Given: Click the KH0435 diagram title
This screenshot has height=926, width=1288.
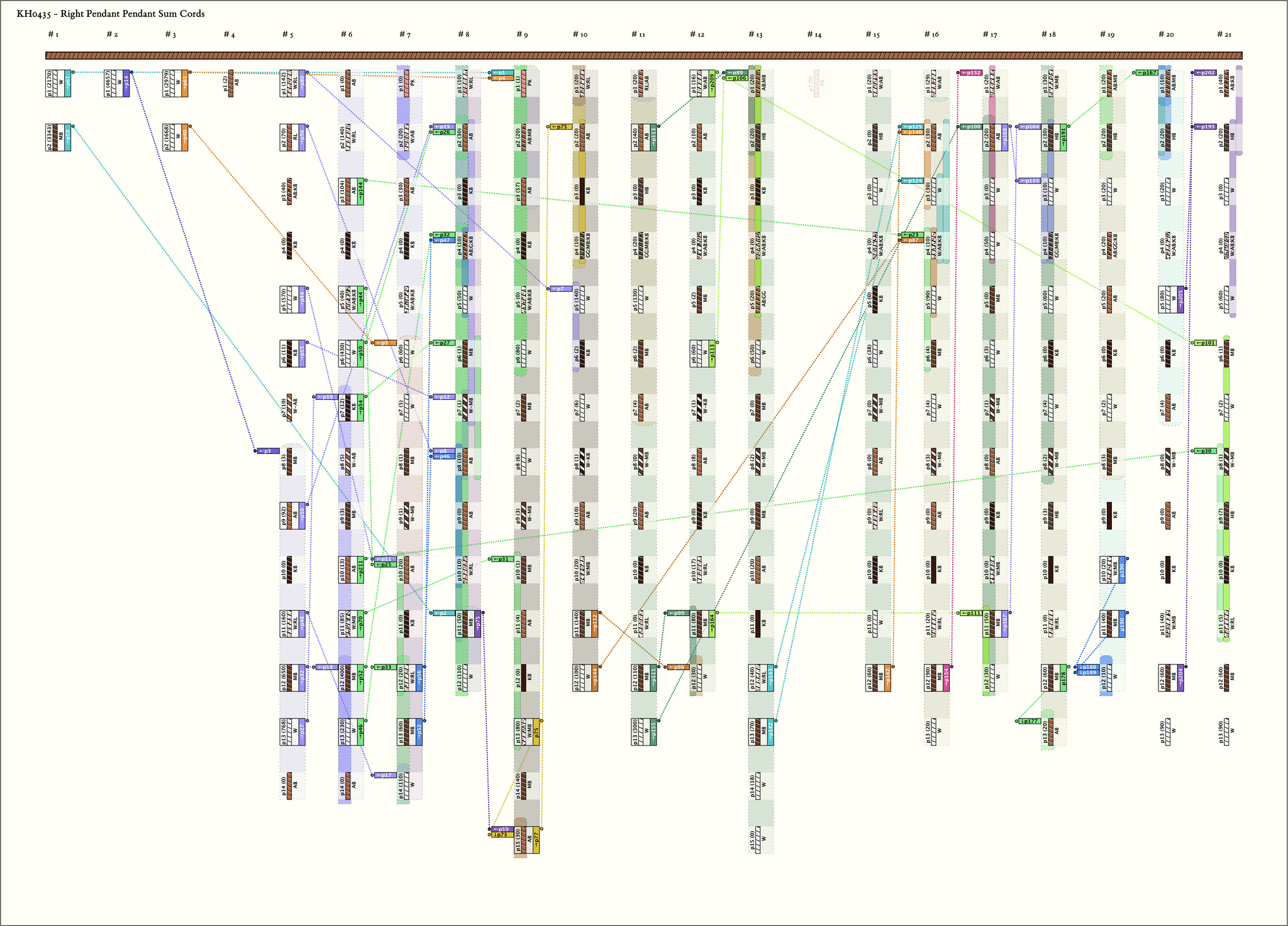Looking at the screenshot, I should click(111, 14).
